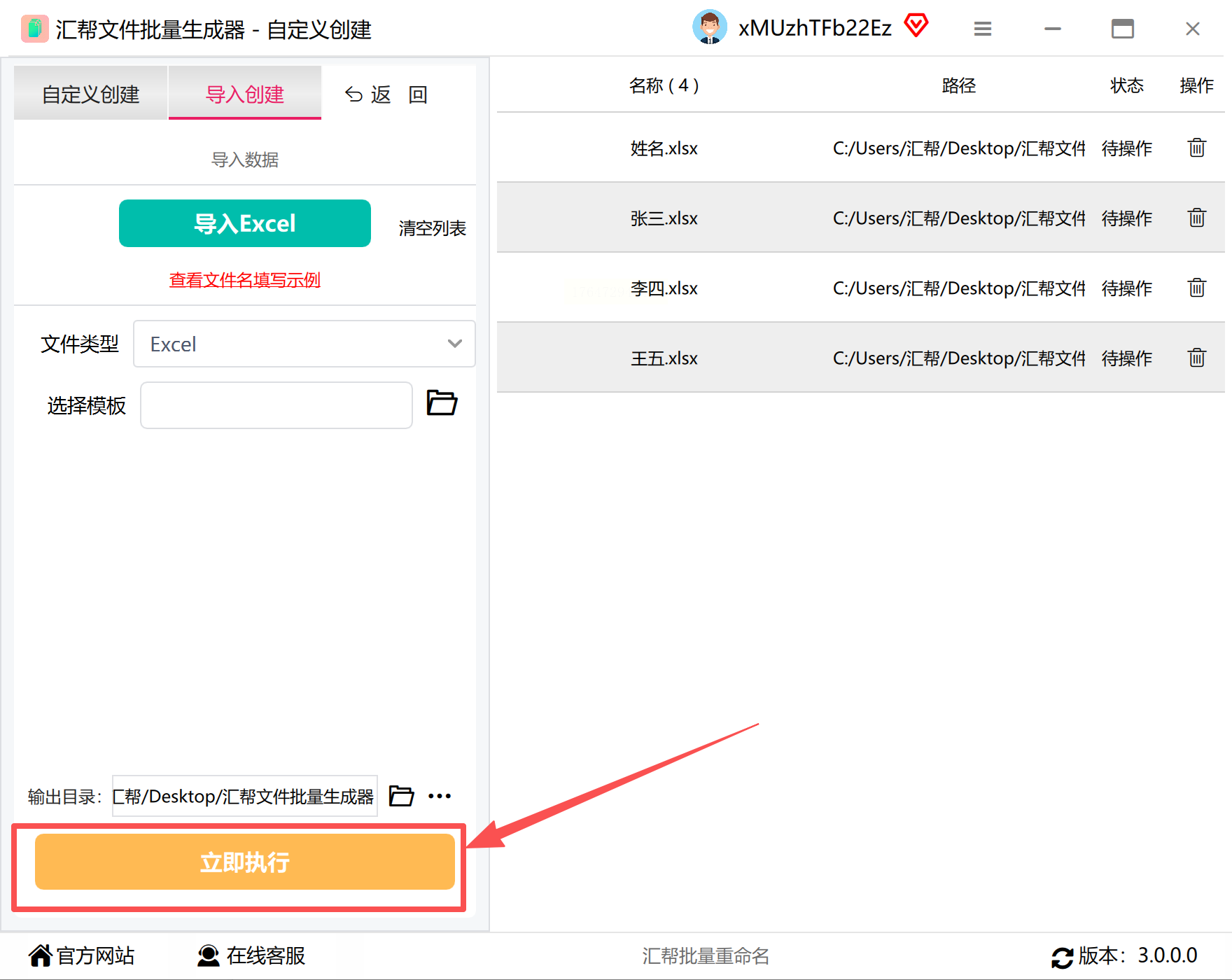Delete the 姓名.xlsx row with trash icon

(x=1197, y=148)
